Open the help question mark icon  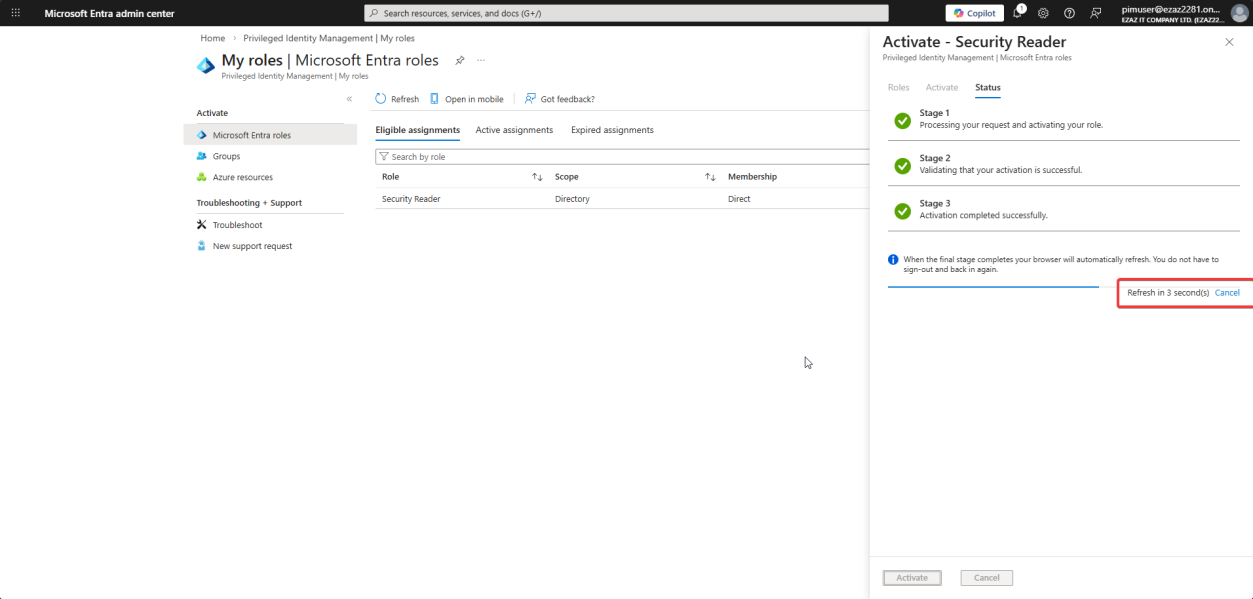(1069, 13)
